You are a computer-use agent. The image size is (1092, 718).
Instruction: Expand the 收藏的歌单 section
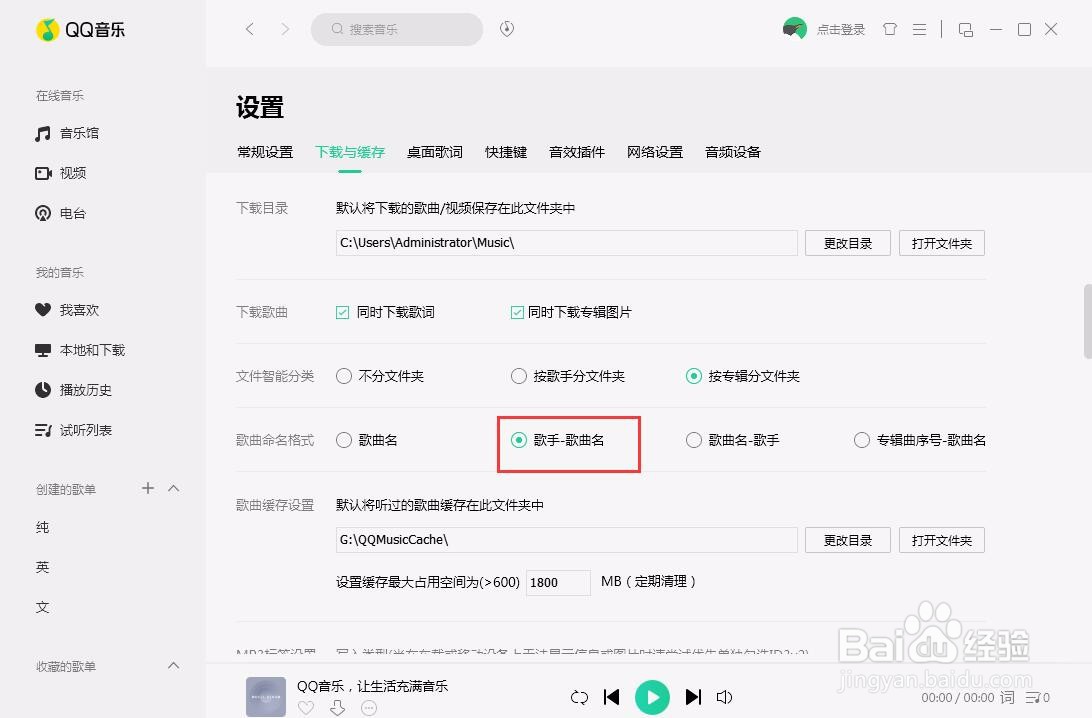click(173, 666)
